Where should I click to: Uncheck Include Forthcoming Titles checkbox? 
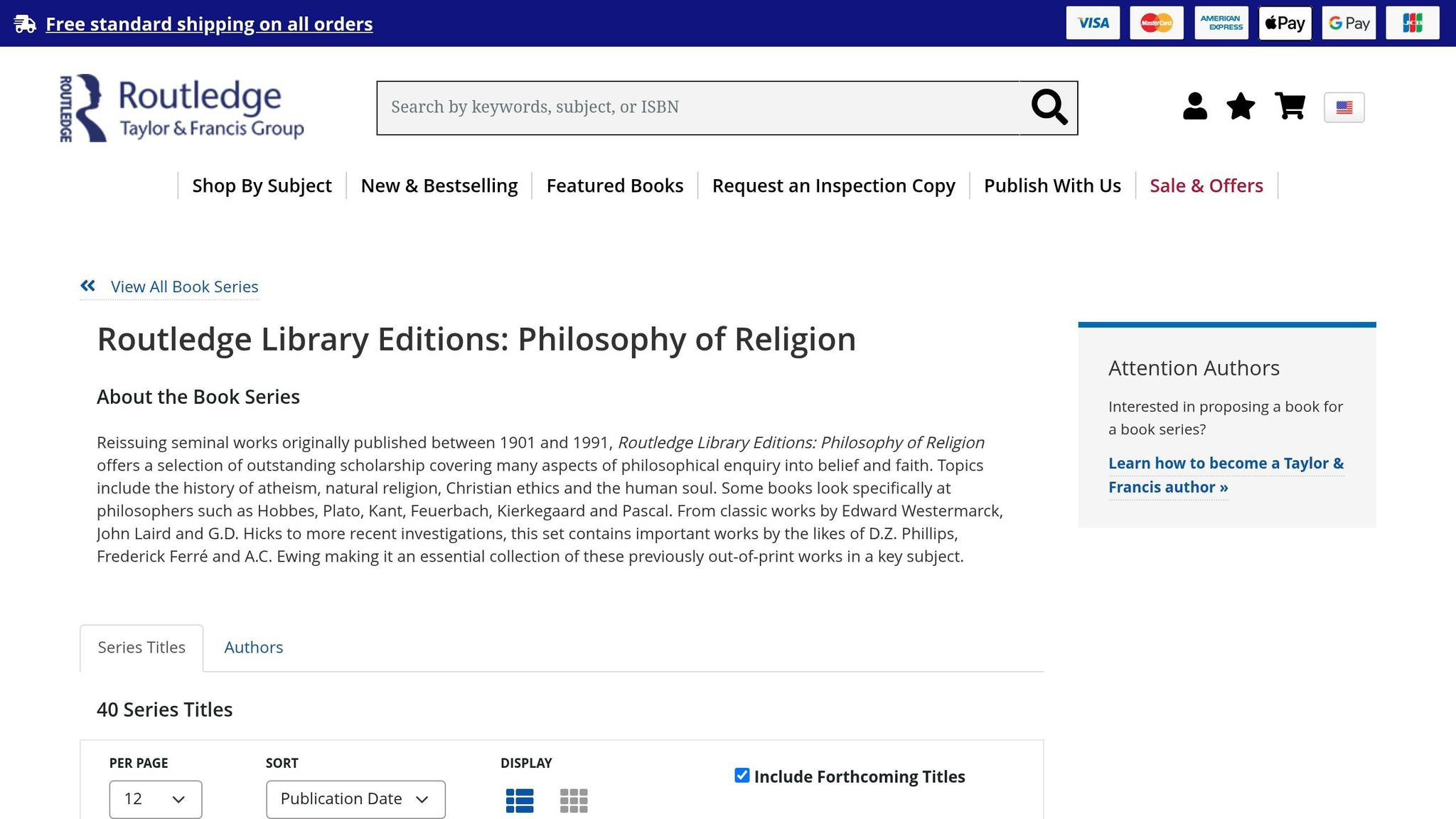tap(742, 776)
